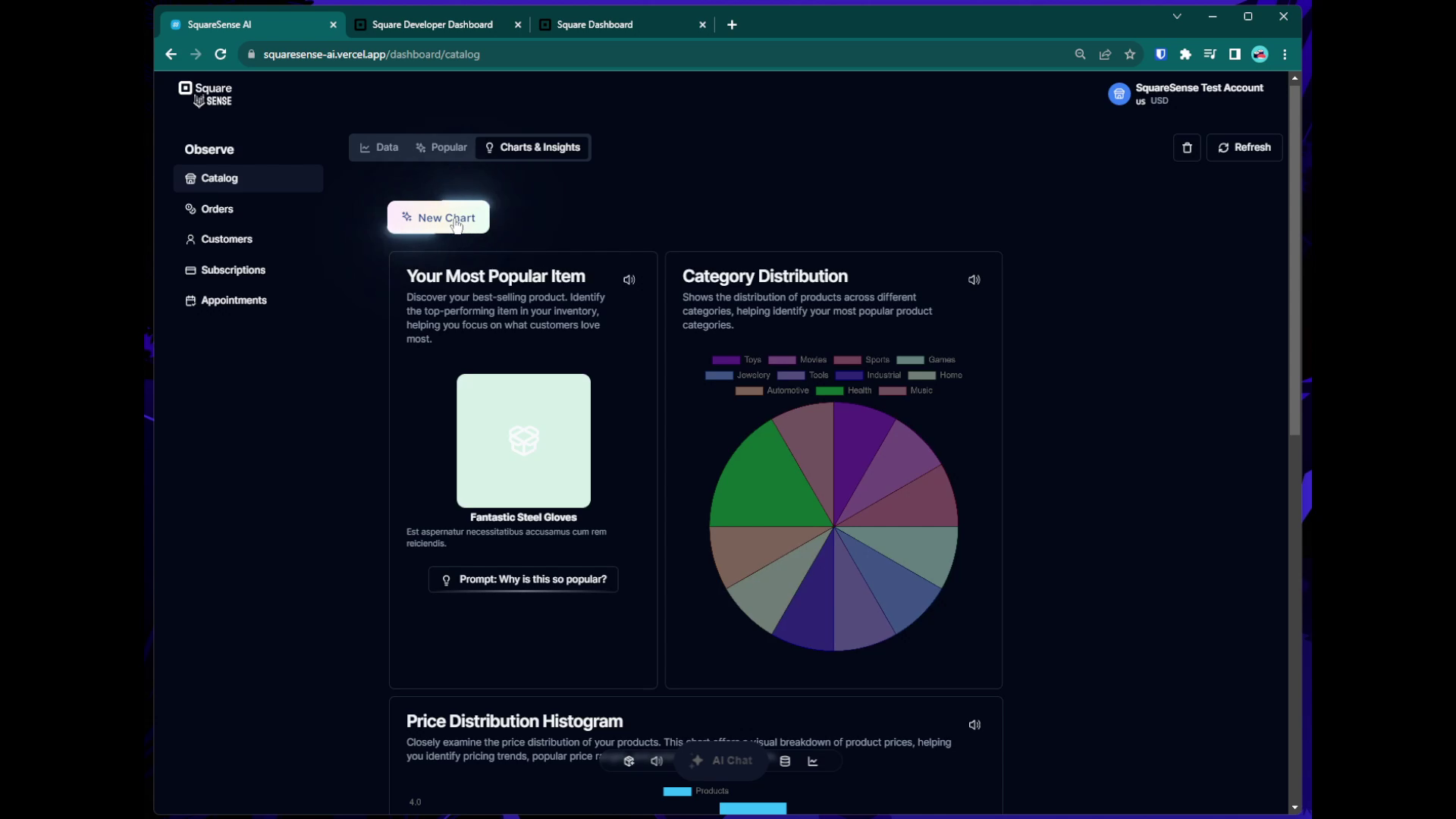
Task: Click database icon in floating bottom toolbar
Action: pyautogui.click(x=785, y=761)
